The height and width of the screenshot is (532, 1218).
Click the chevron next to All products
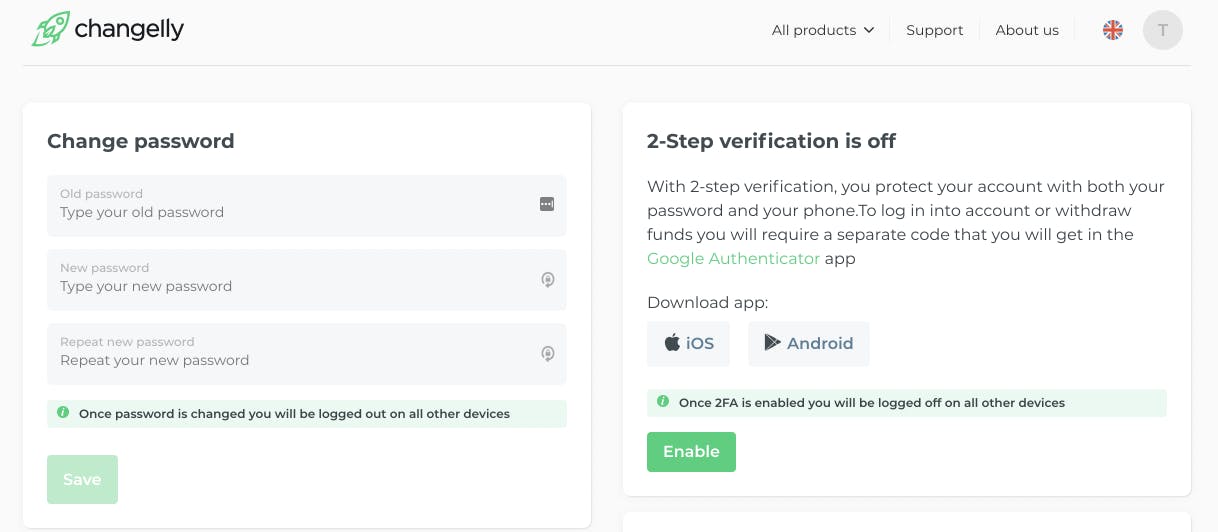point(869,30)
